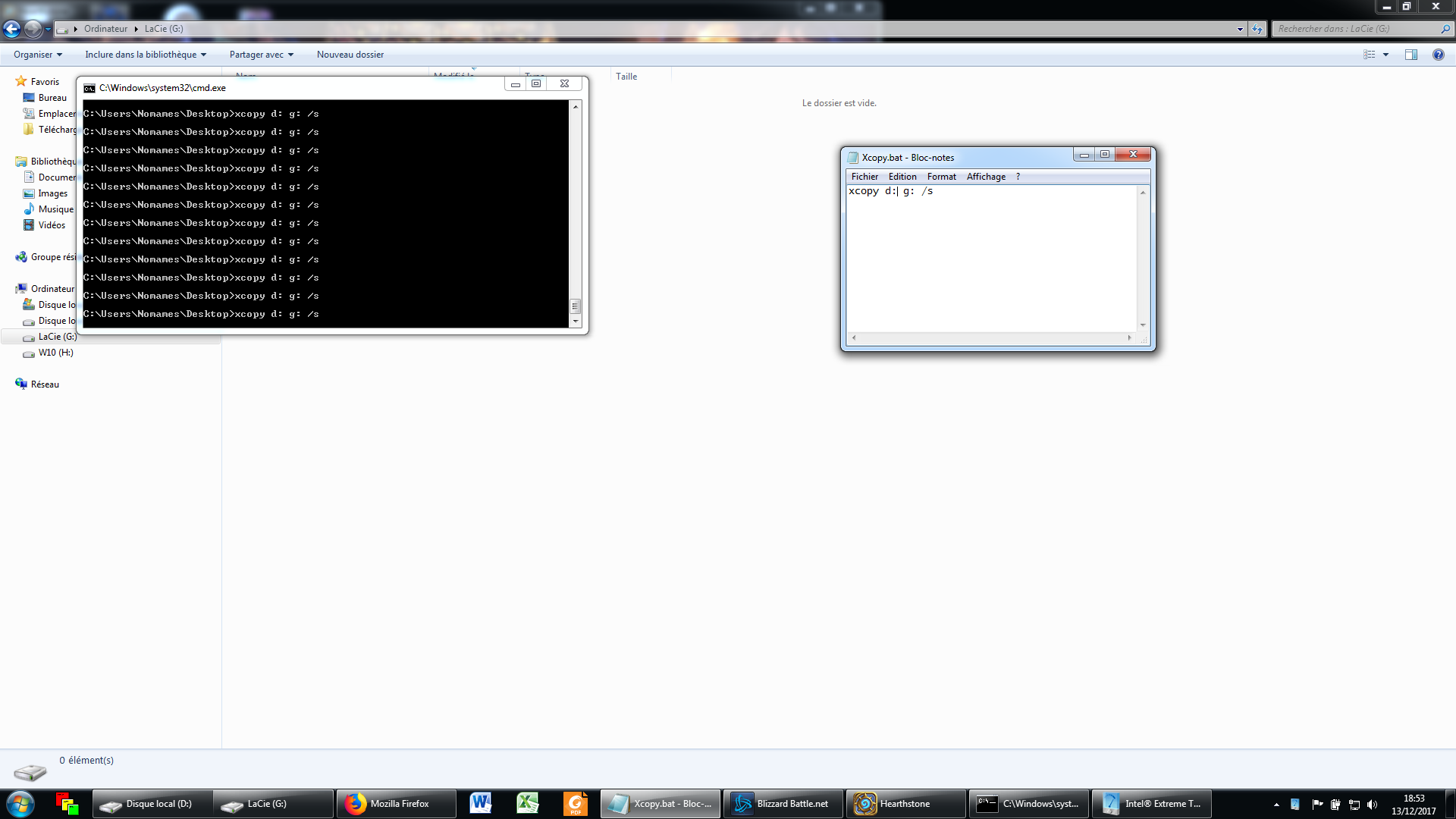Screen dimensions: 1456x819
Task: Open the Organiser dropdown menu
Action: point(38,55)
